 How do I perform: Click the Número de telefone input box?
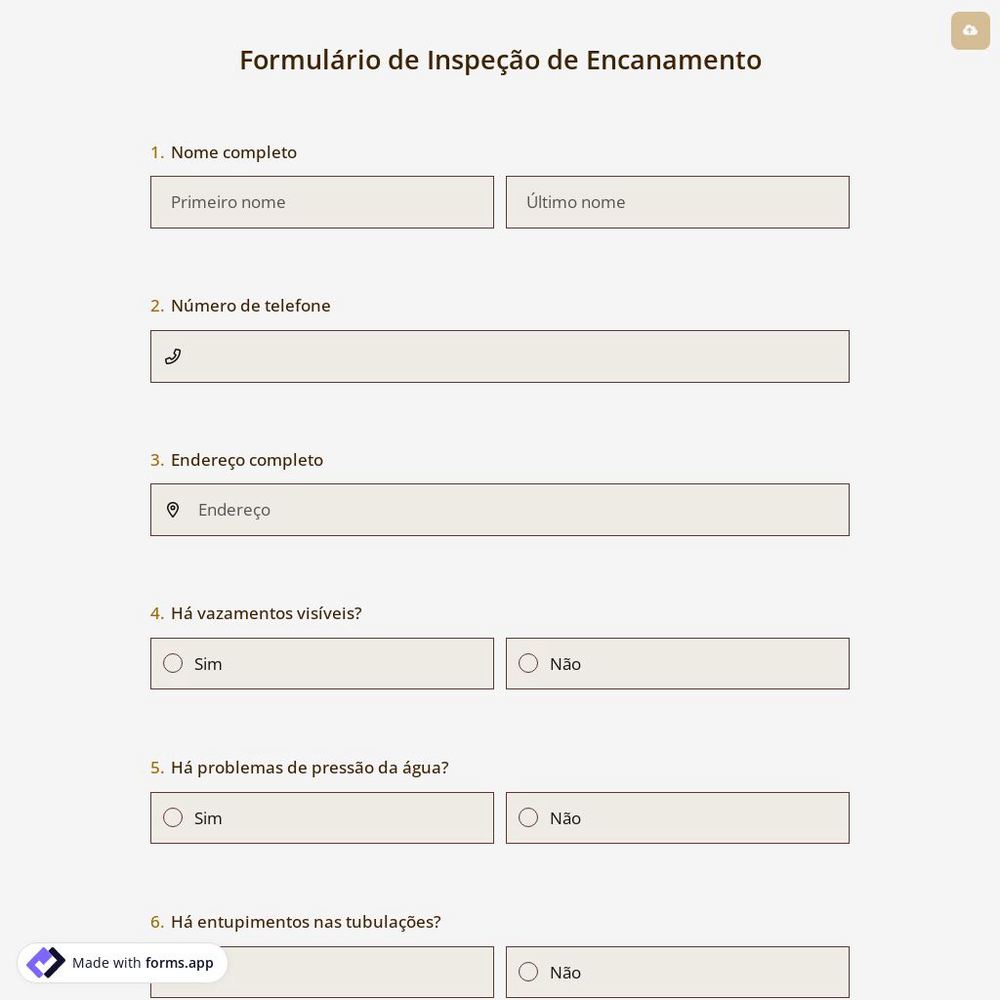tap(500, 356)
